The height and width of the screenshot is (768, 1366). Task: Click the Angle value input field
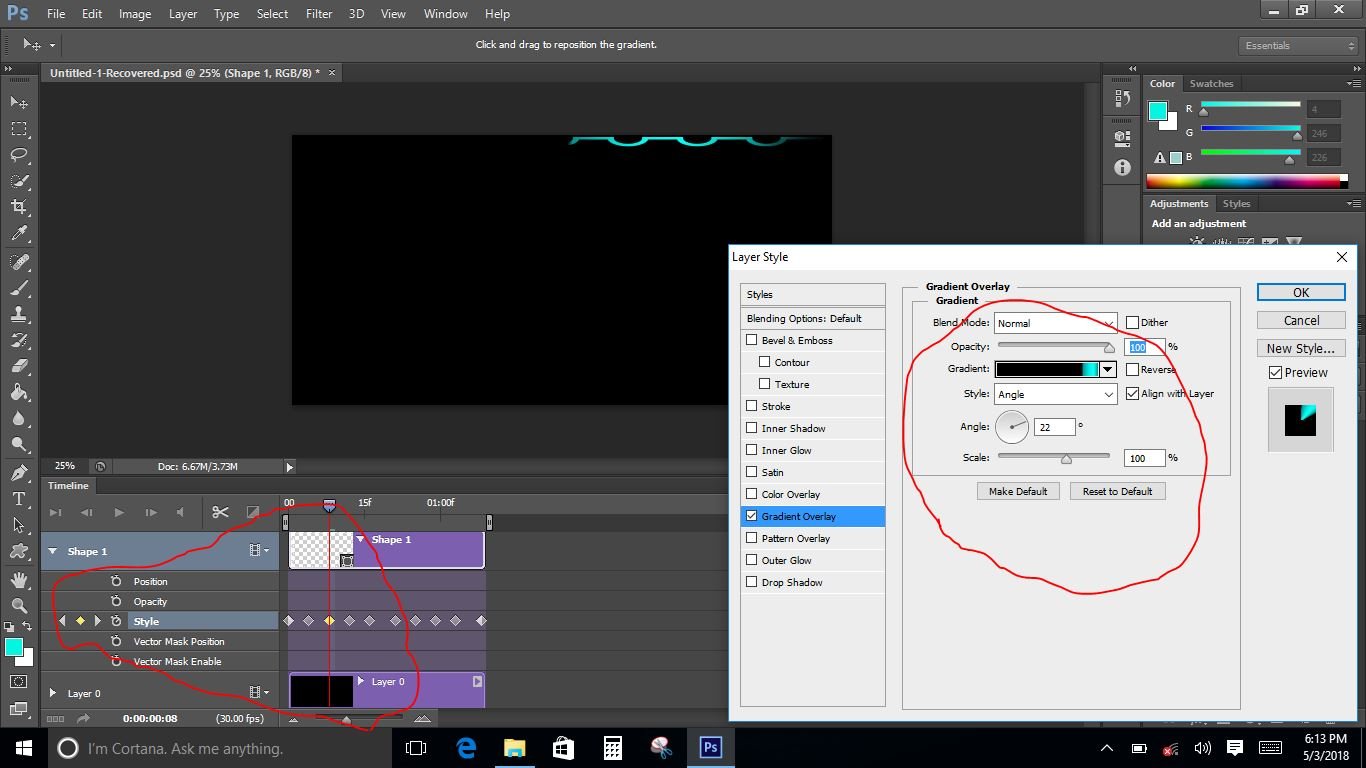tap(1054, 426)
